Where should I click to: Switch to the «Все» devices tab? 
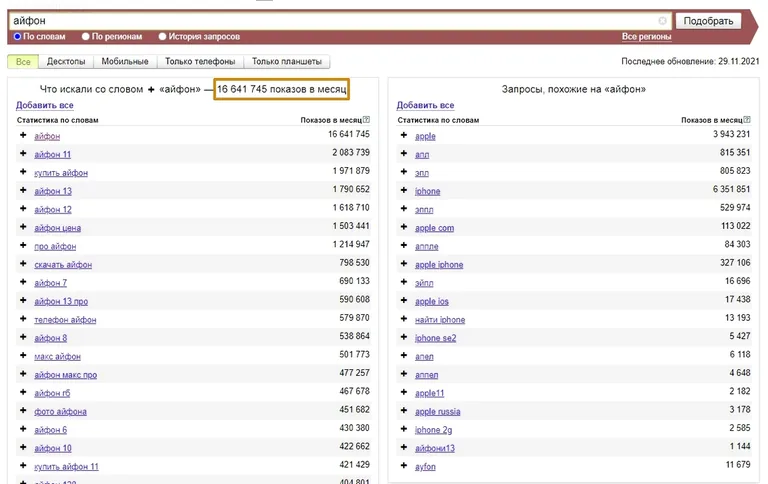23,62
